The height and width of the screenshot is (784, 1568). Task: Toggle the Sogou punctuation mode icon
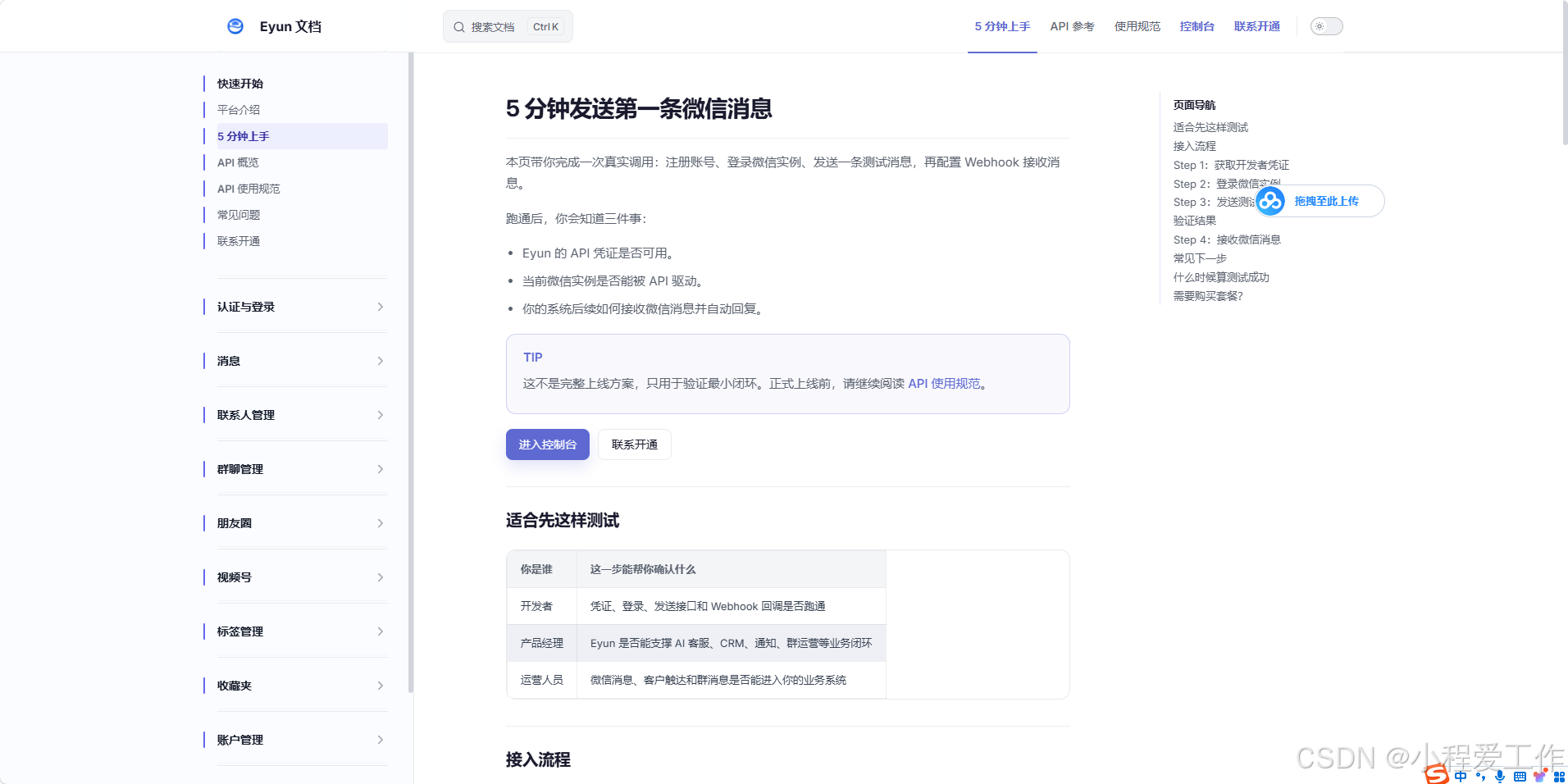coord(1480,776)
